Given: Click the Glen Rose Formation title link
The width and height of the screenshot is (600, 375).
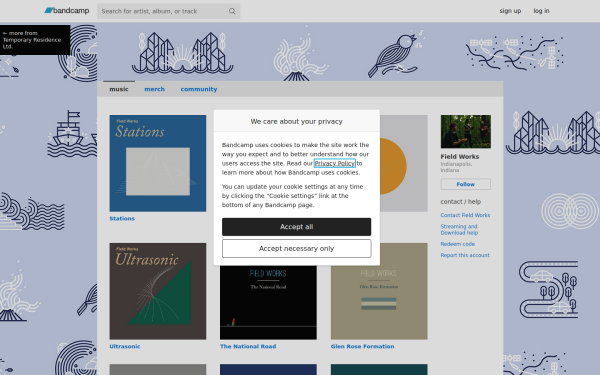Looking at the screenshot, I should coord(362,346).
